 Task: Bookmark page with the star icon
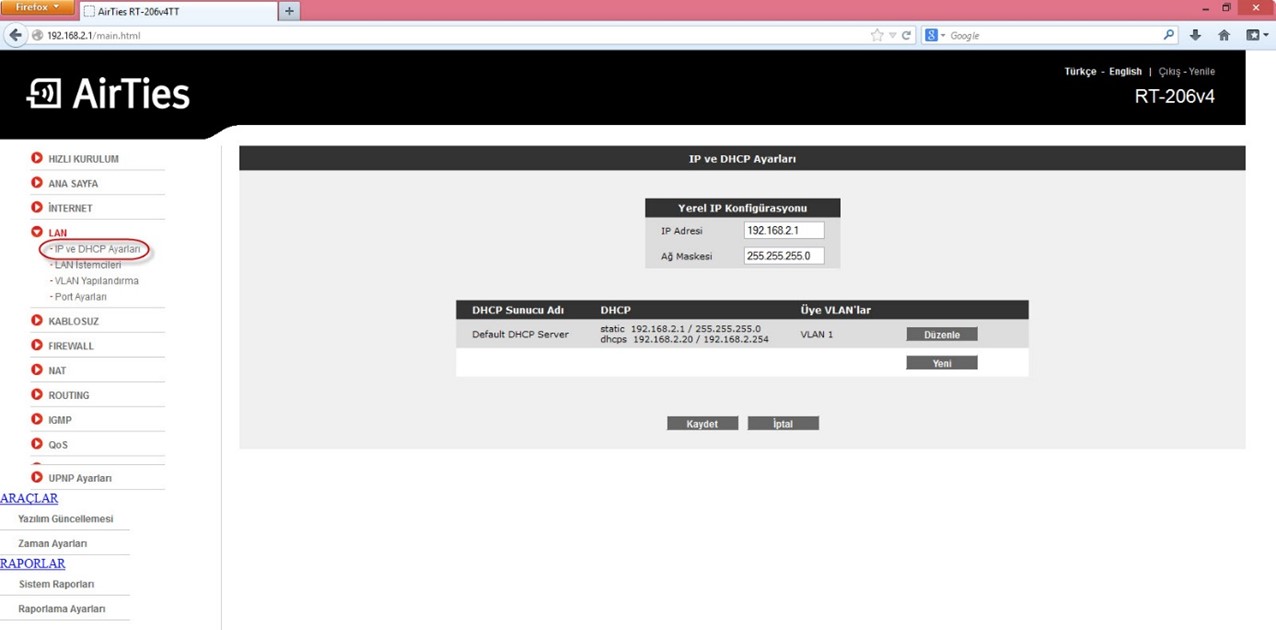[877, 35]
